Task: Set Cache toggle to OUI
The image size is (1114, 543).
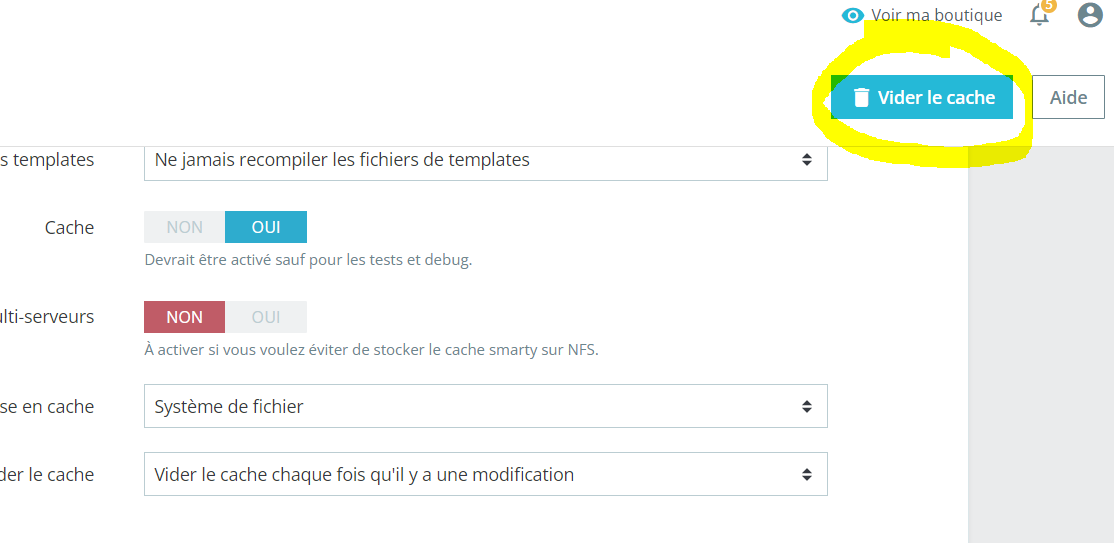Action: click(266, 227)
